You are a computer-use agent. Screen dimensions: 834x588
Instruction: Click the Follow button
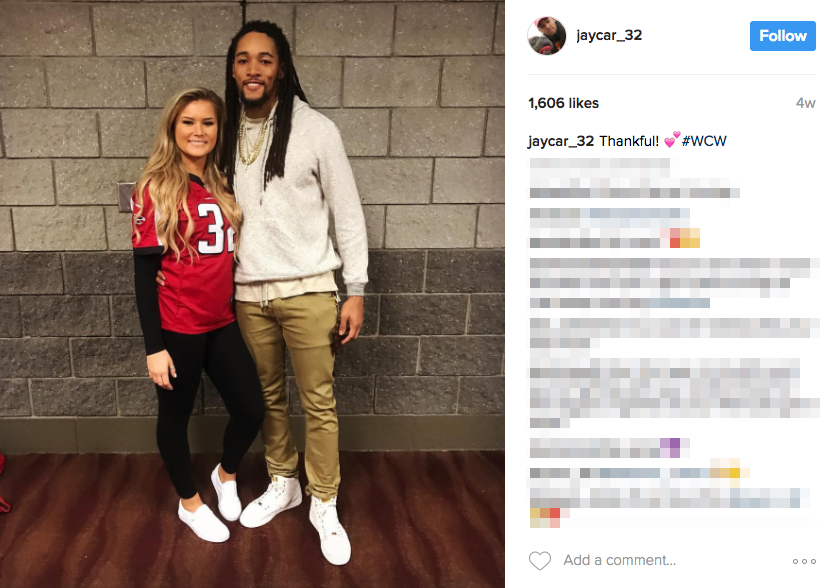point(782,36)
